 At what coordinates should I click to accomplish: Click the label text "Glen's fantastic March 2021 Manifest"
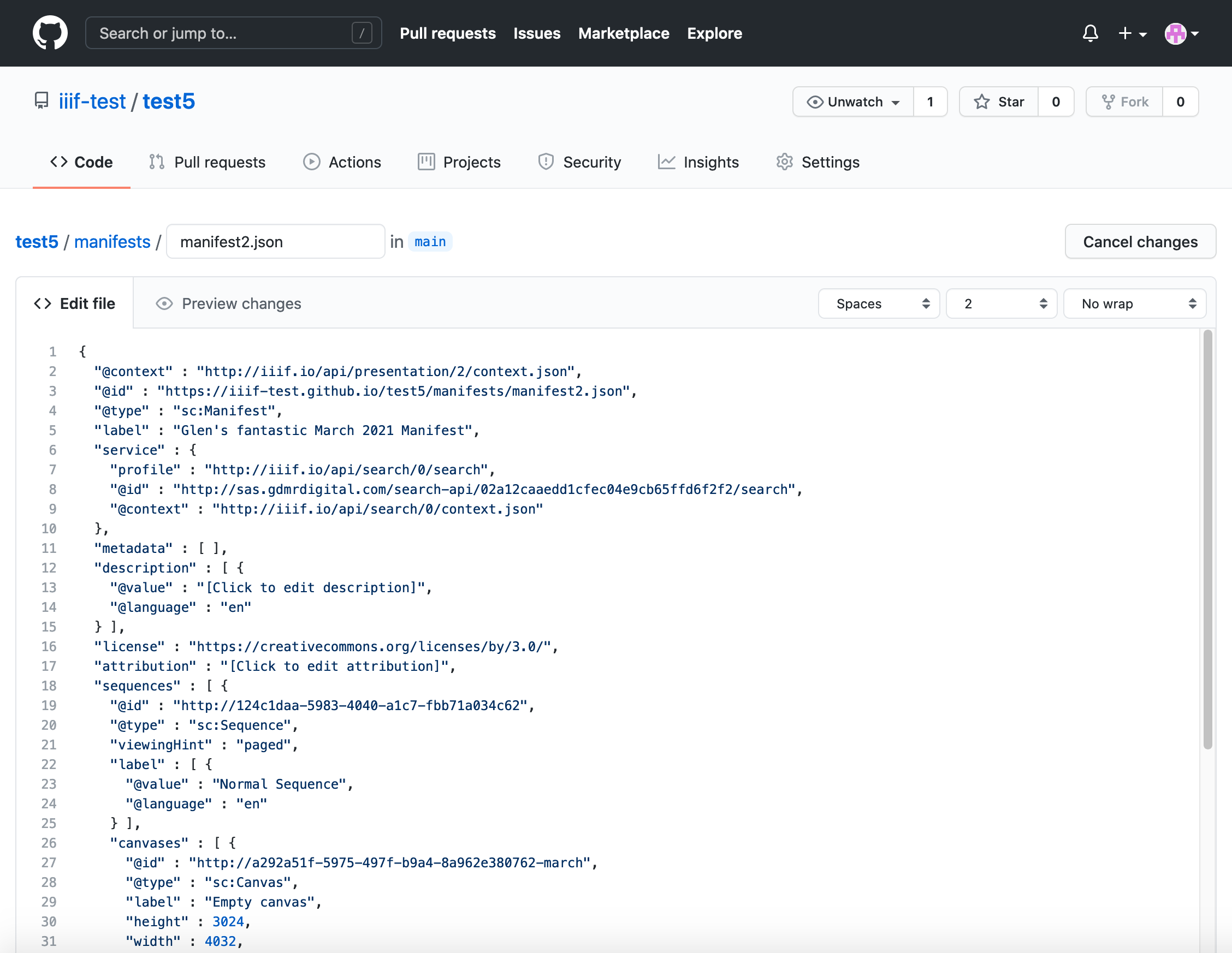[x=322, y=431]
